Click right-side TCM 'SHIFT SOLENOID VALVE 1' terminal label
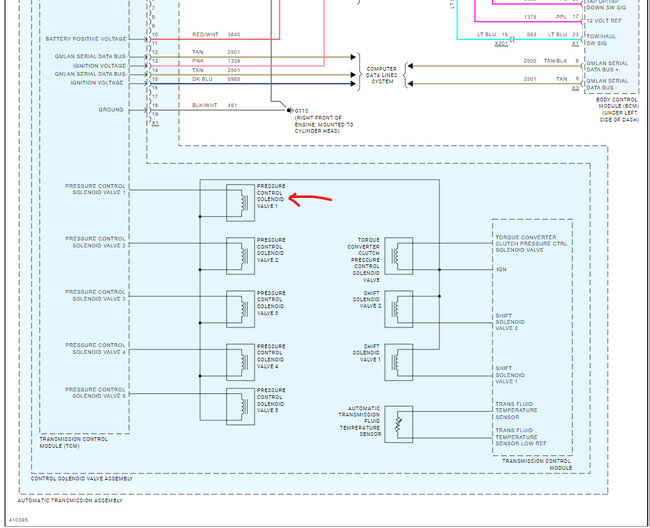Viewport: 650px width, 528px height. point(510,375)
